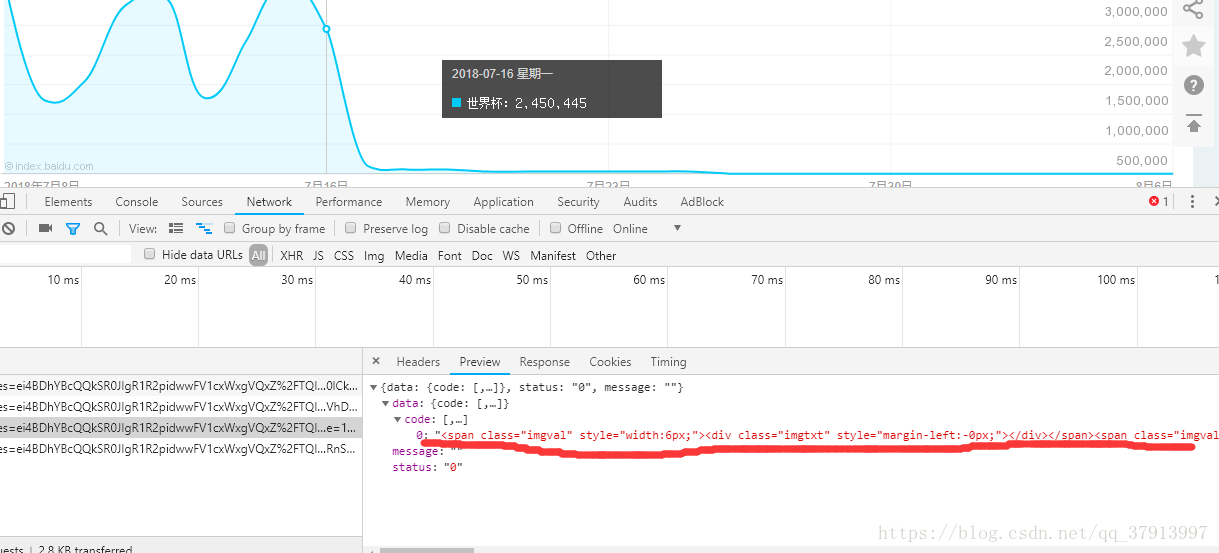Screen dimensions: 1219x553
Task: Click the red error count indicator
Action: tap(1159, 202)
